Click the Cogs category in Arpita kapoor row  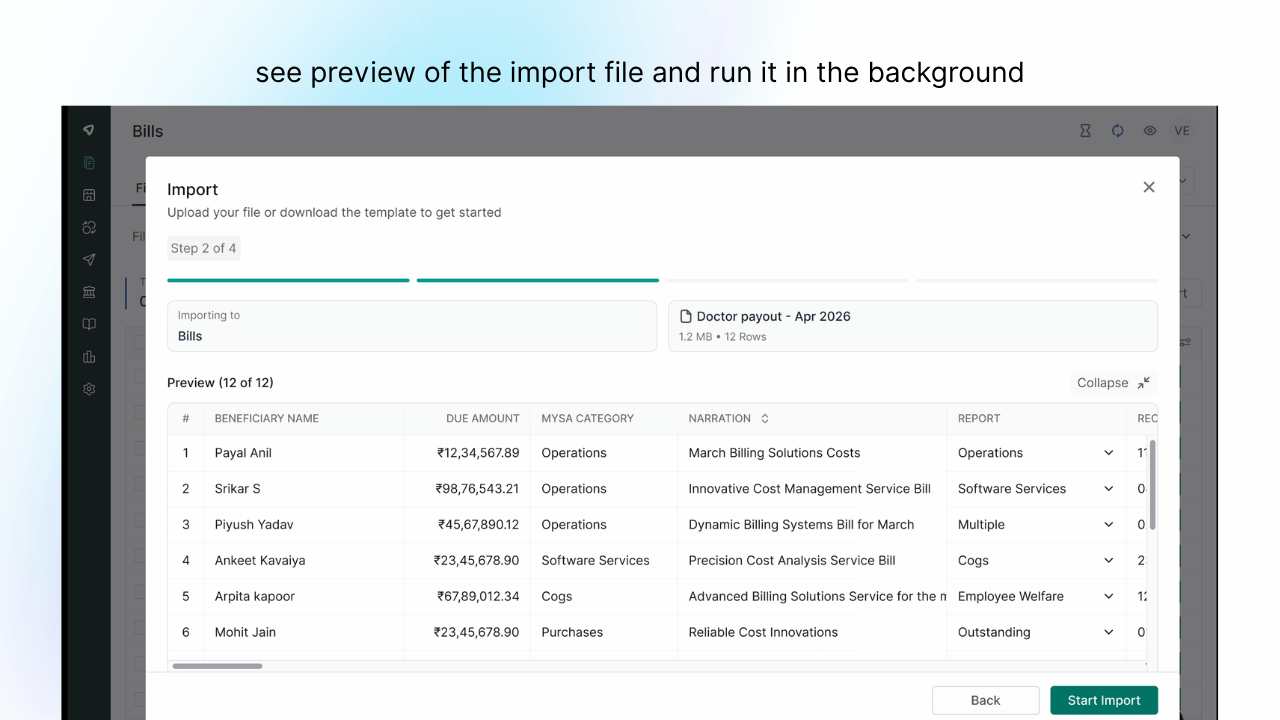(x=557, y=597)
